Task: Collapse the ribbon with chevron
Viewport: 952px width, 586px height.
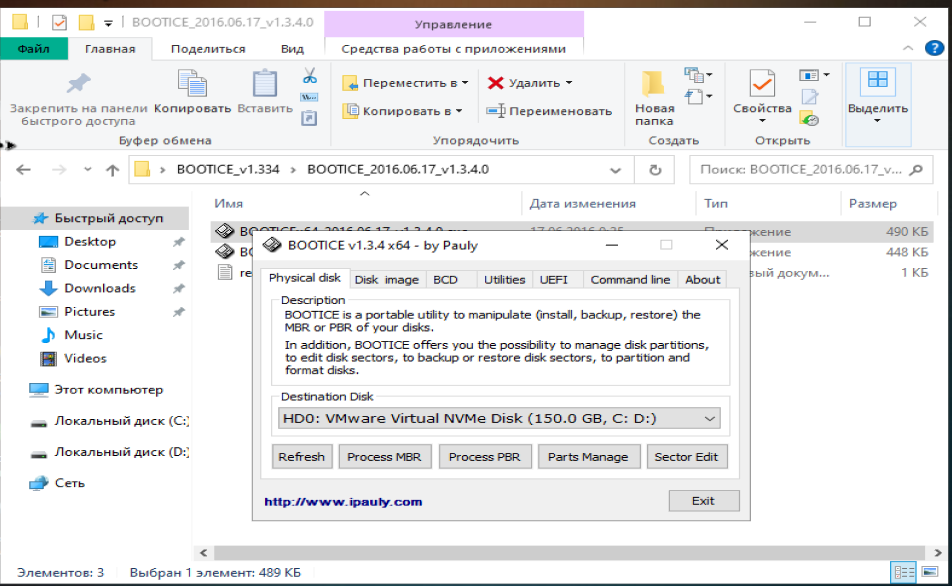Action: coord(908,48)
